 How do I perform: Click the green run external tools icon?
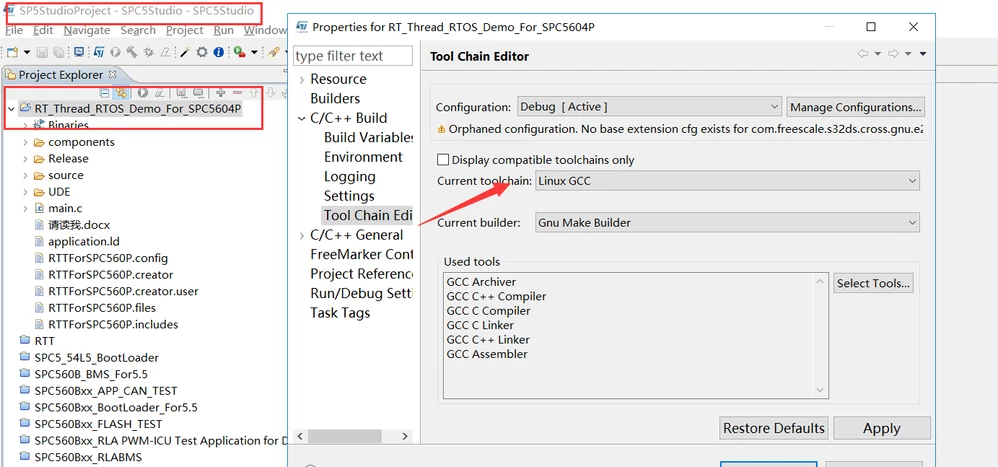click(x=239, y=52)
